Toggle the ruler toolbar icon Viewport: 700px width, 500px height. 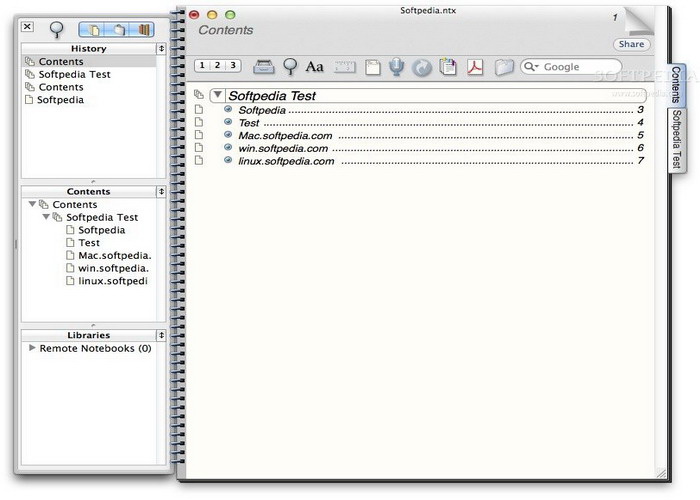345,67
